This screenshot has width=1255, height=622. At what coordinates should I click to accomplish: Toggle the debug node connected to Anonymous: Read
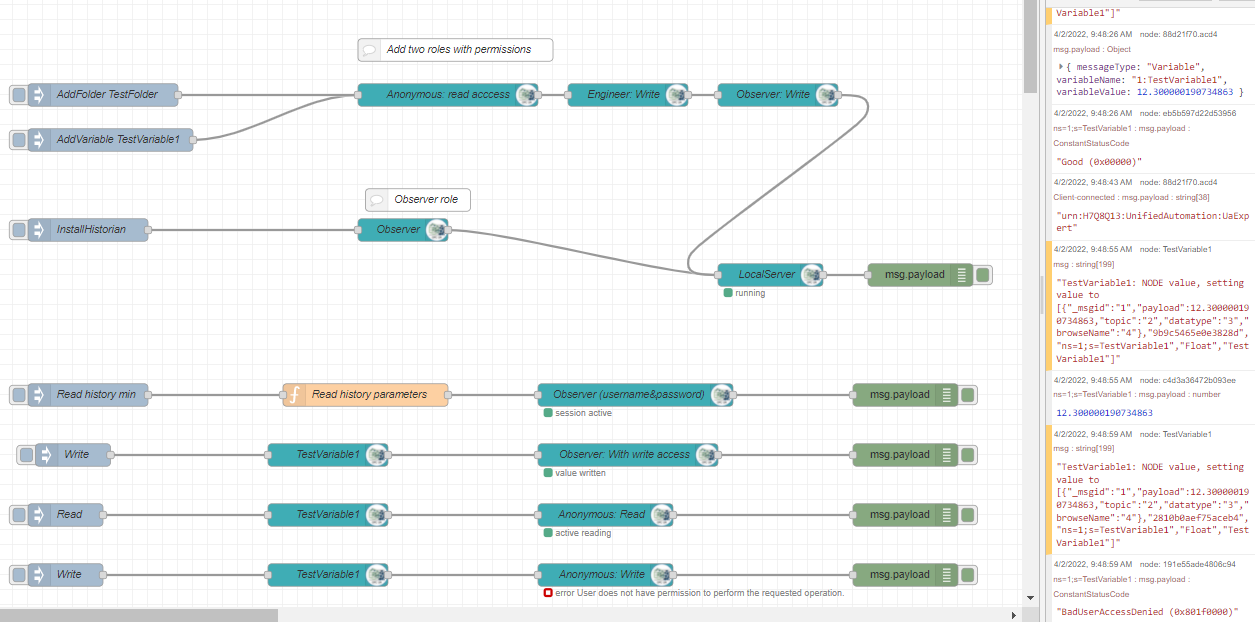[966, 514]
